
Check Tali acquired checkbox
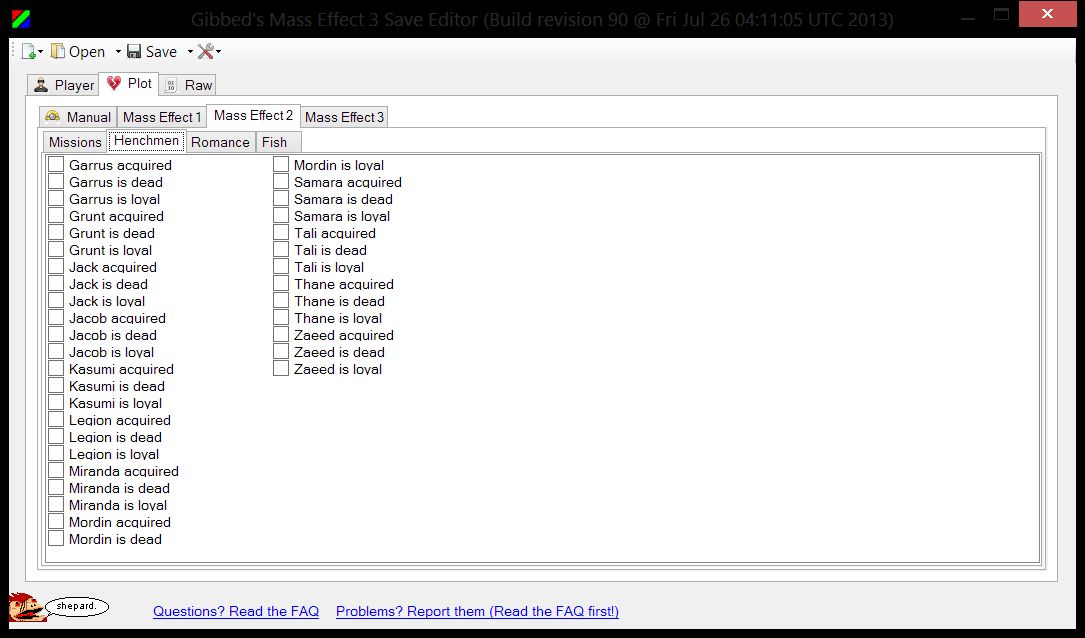tap(281, 233)
